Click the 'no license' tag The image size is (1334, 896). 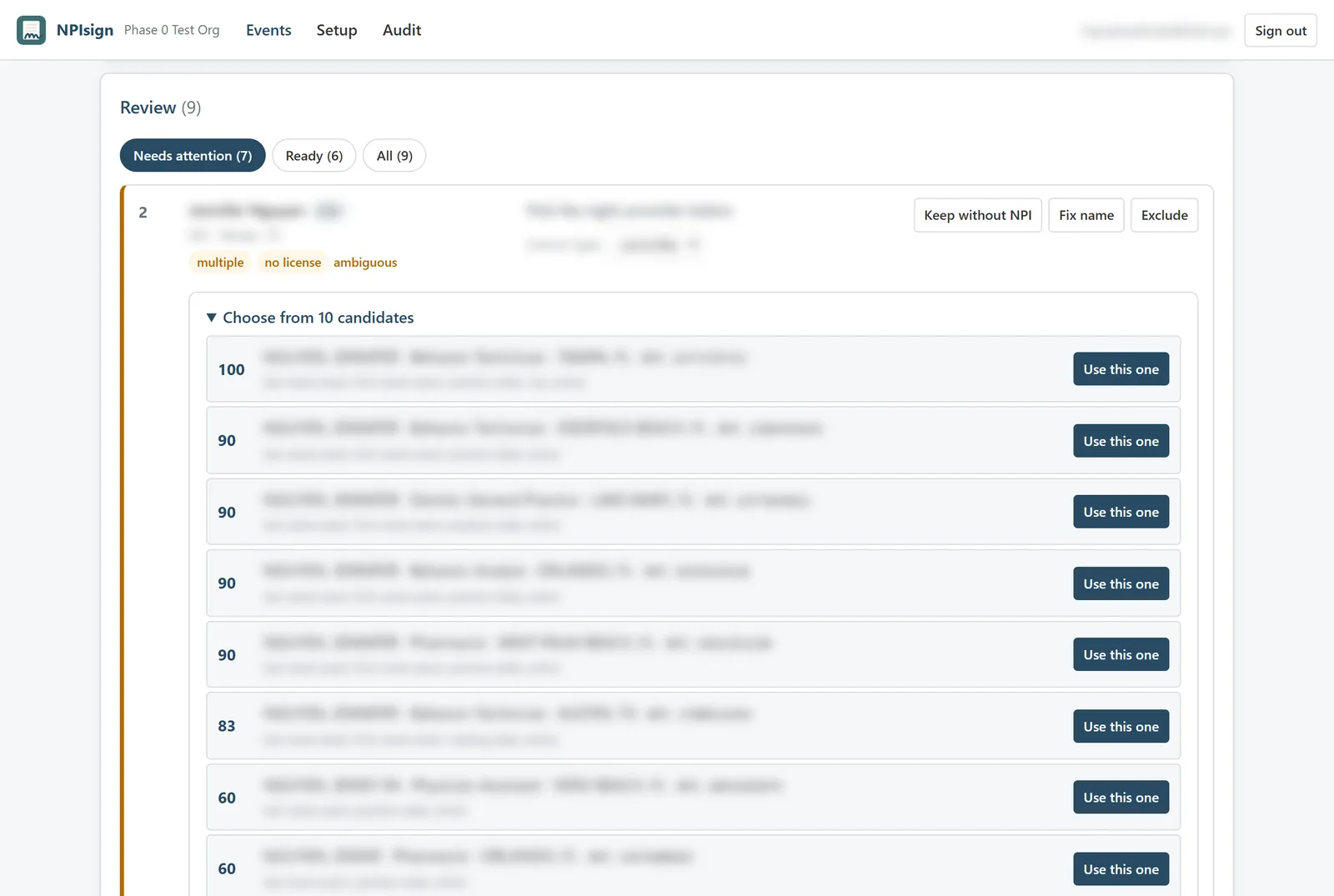coord(293,263)
